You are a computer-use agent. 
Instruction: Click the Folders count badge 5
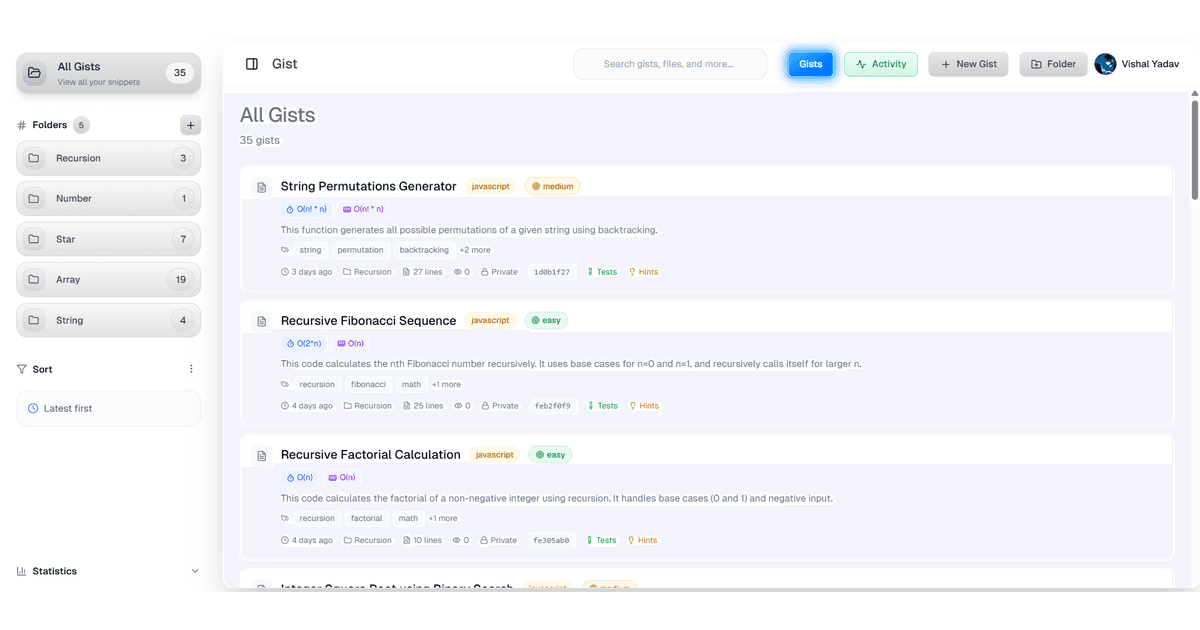81,125
